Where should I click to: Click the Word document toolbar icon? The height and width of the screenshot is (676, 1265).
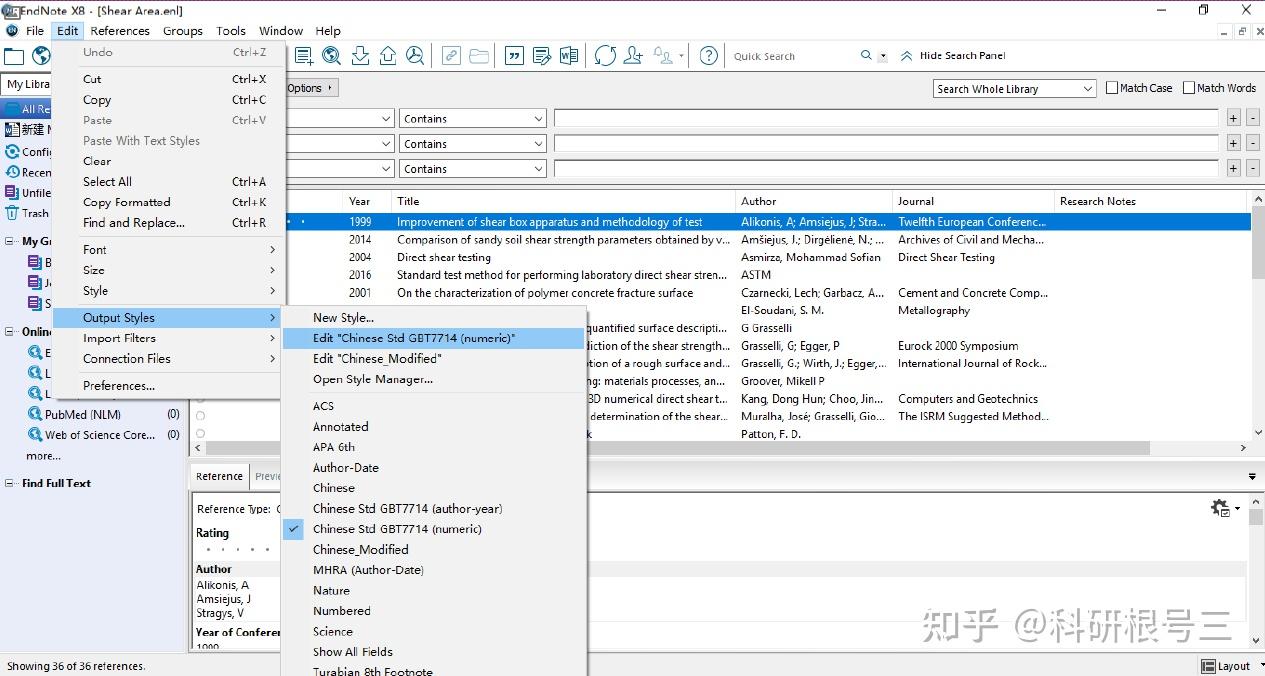569,56
